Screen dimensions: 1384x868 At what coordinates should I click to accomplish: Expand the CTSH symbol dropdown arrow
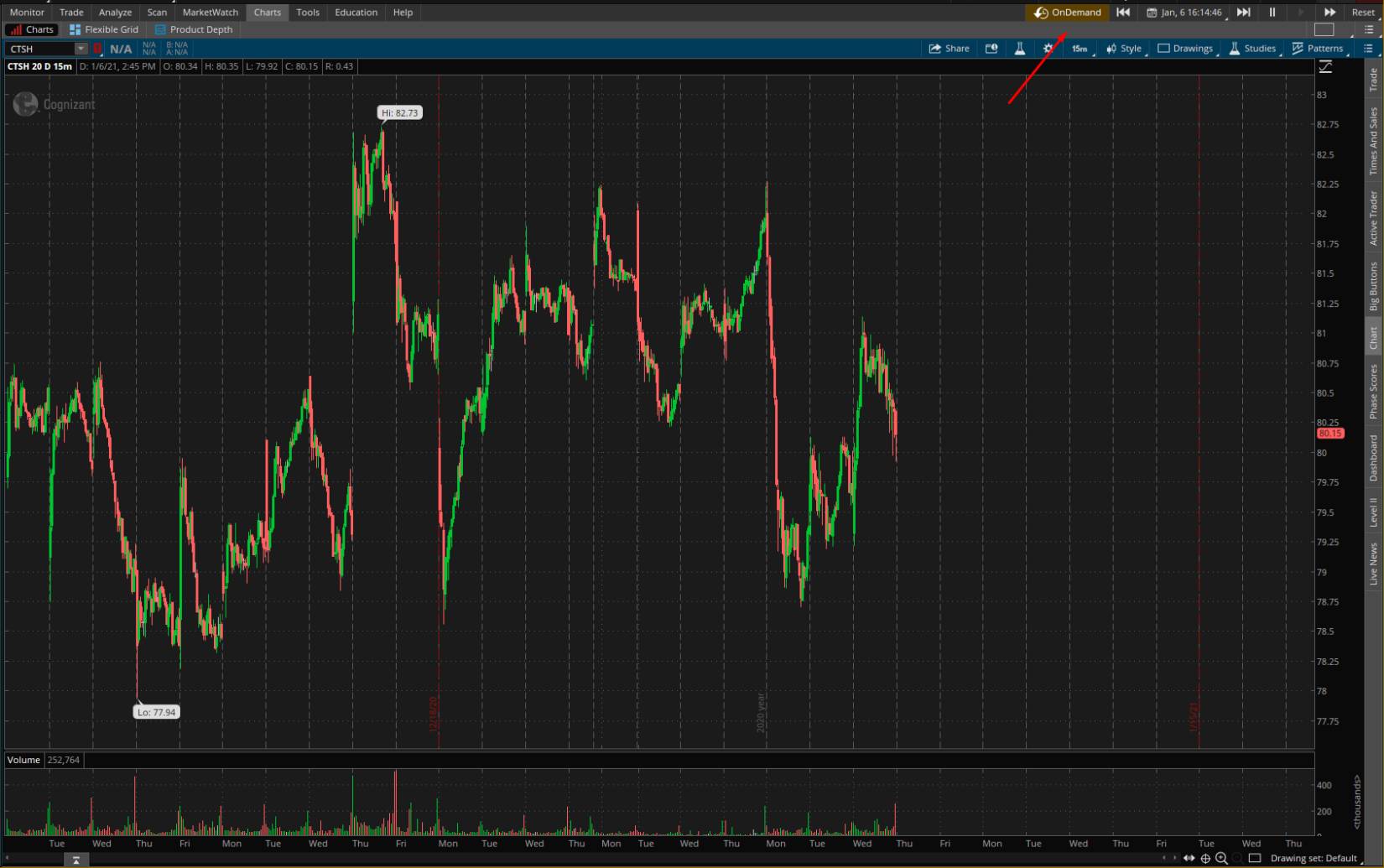[81, 49]
